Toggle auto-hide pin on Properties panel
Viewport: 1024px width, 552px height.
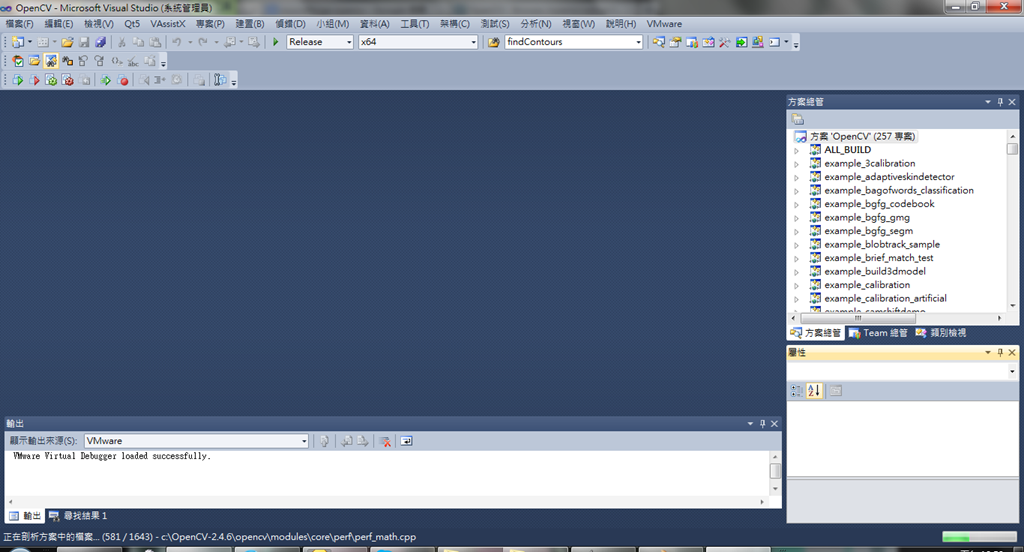pos(1000,352)
